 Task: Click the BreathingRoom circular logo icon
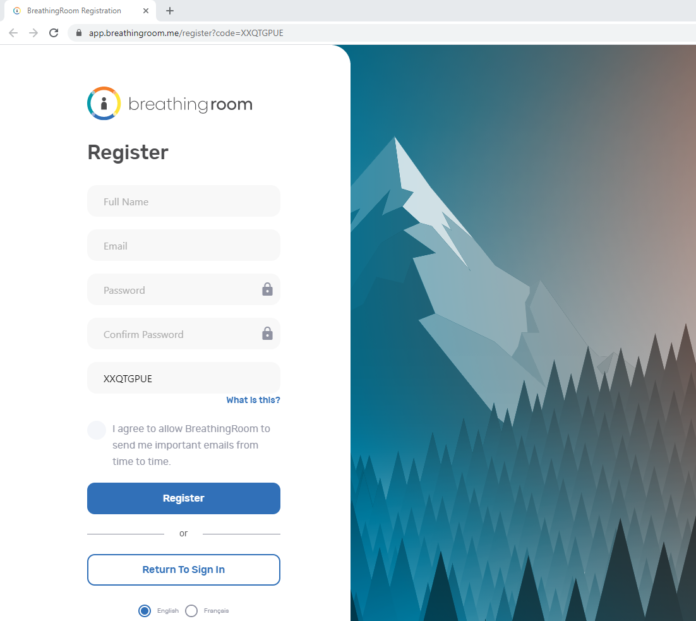104,103
